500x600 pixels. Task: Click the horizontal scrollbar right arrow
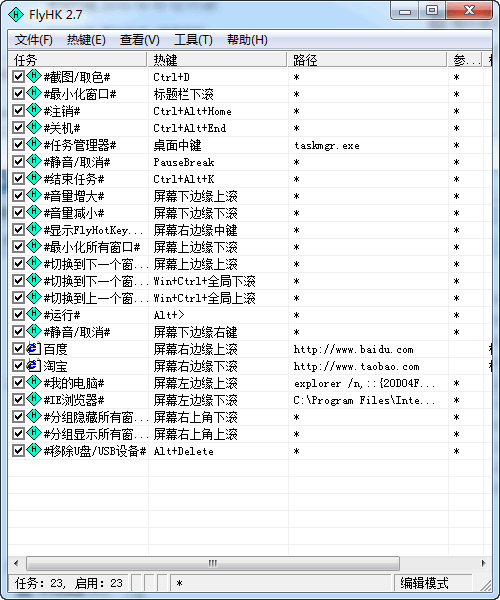pos(484,563)
